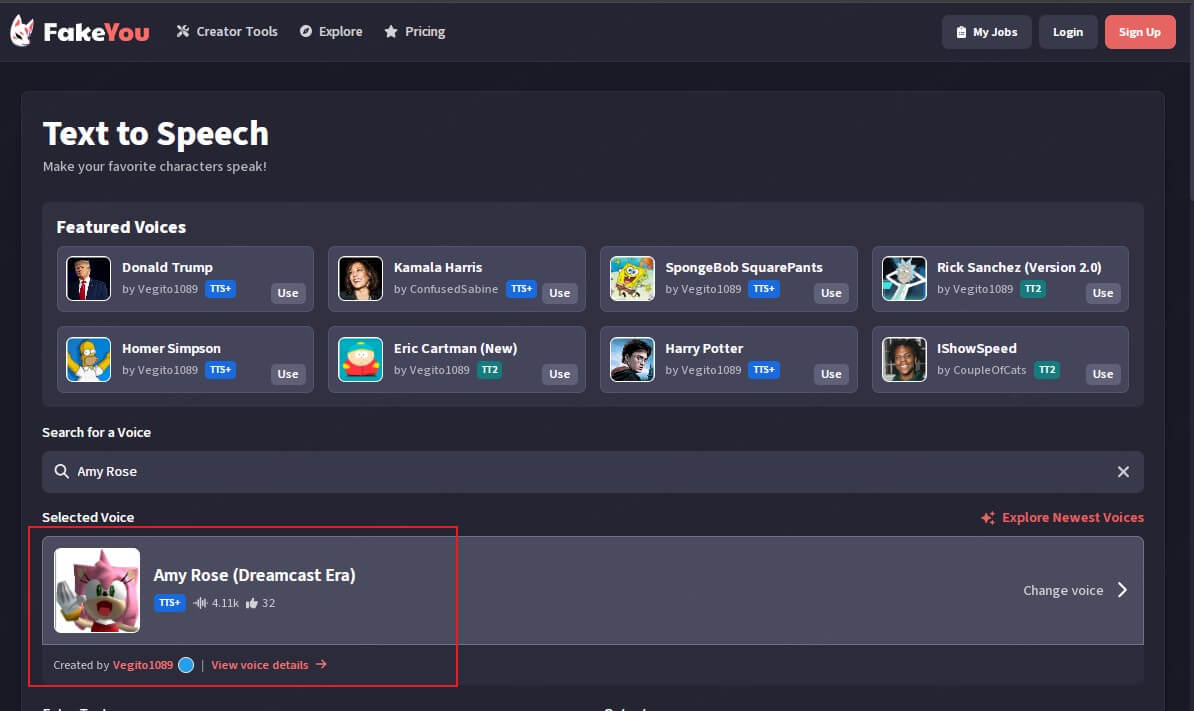This screenshot has width=1194, height=711.
Task: Open the Explore menu
Action: coord(331,31)
